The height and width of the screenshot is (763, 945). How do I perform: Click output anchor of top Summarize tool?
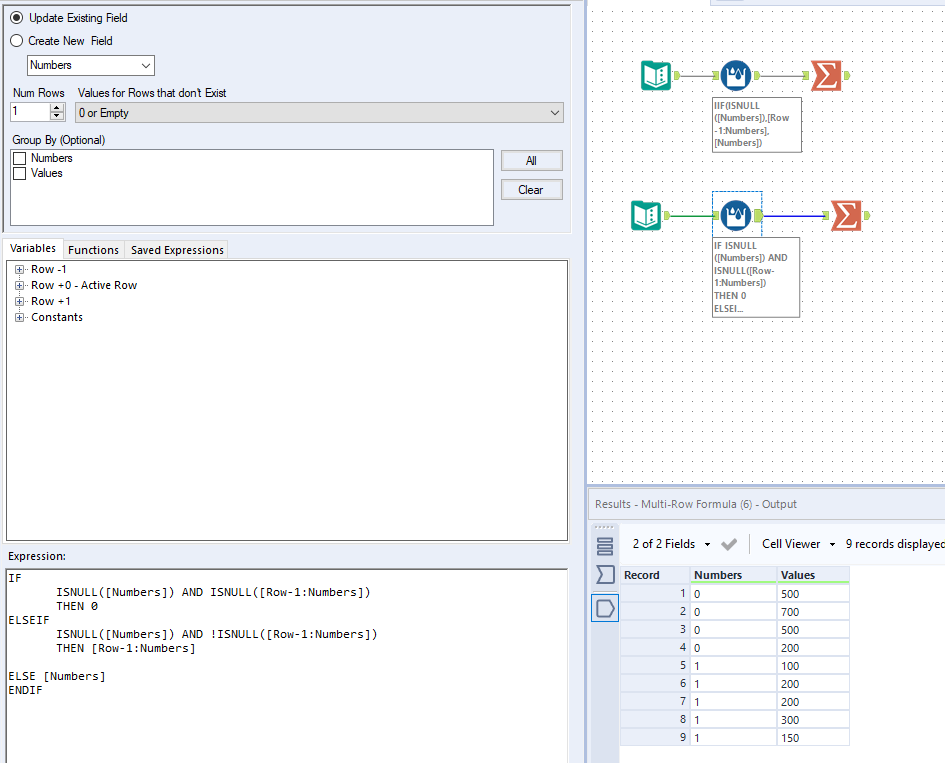(x=847, y=75)
